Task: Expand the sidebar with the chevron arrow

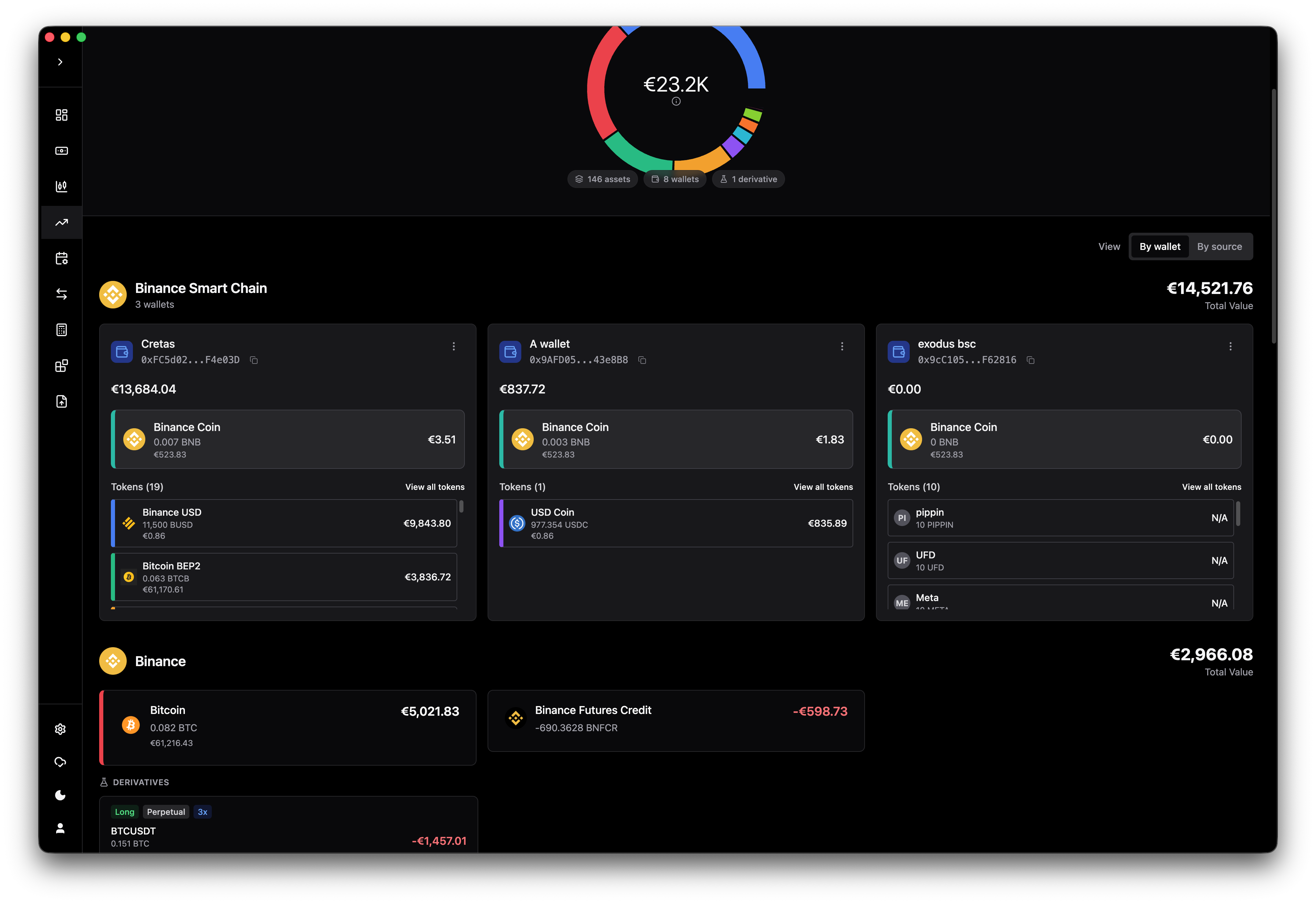Action: click(x=60, y=62)
